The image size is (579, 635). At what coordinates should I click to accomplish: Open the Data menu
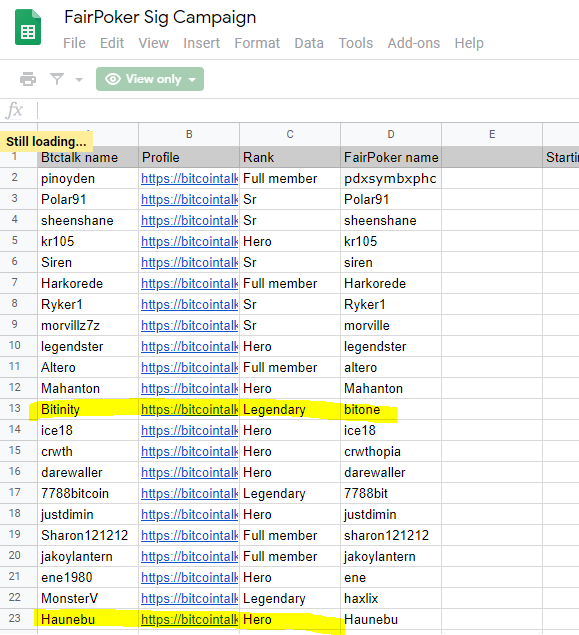309,43
